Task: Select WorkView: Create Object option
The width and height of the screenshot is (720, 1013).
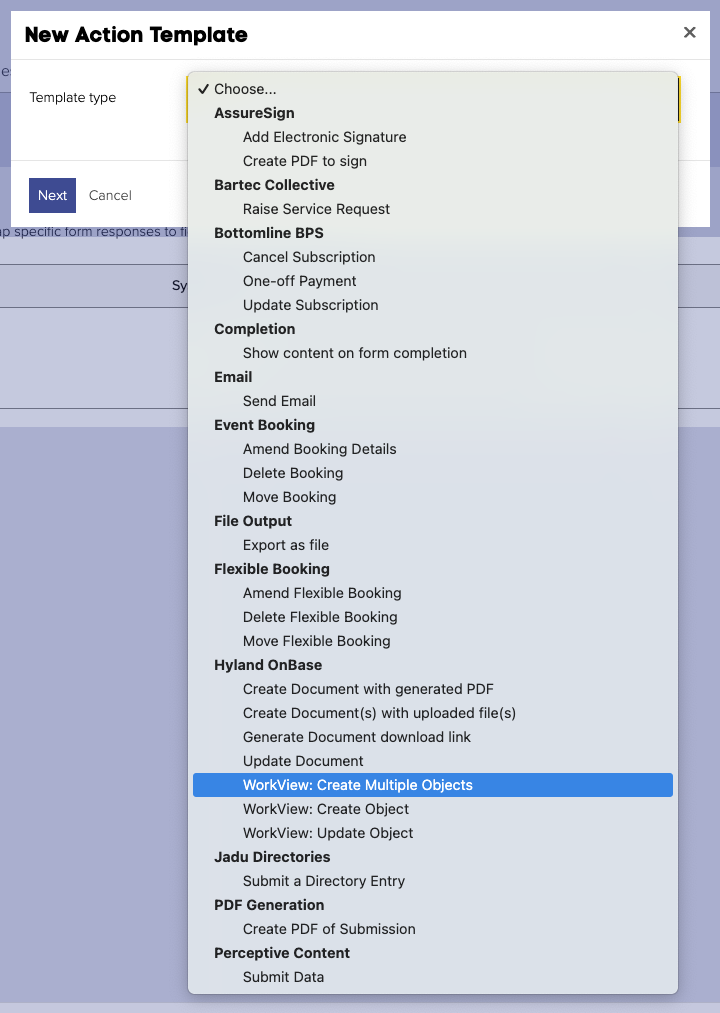Action: (433, 809)
